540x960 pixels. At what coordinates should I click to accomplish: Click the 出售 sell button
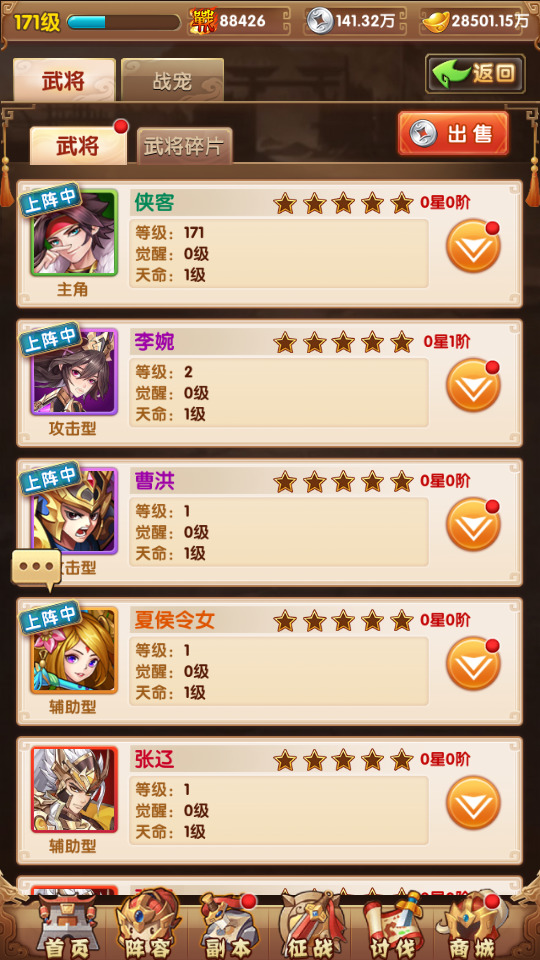point(453,133)
